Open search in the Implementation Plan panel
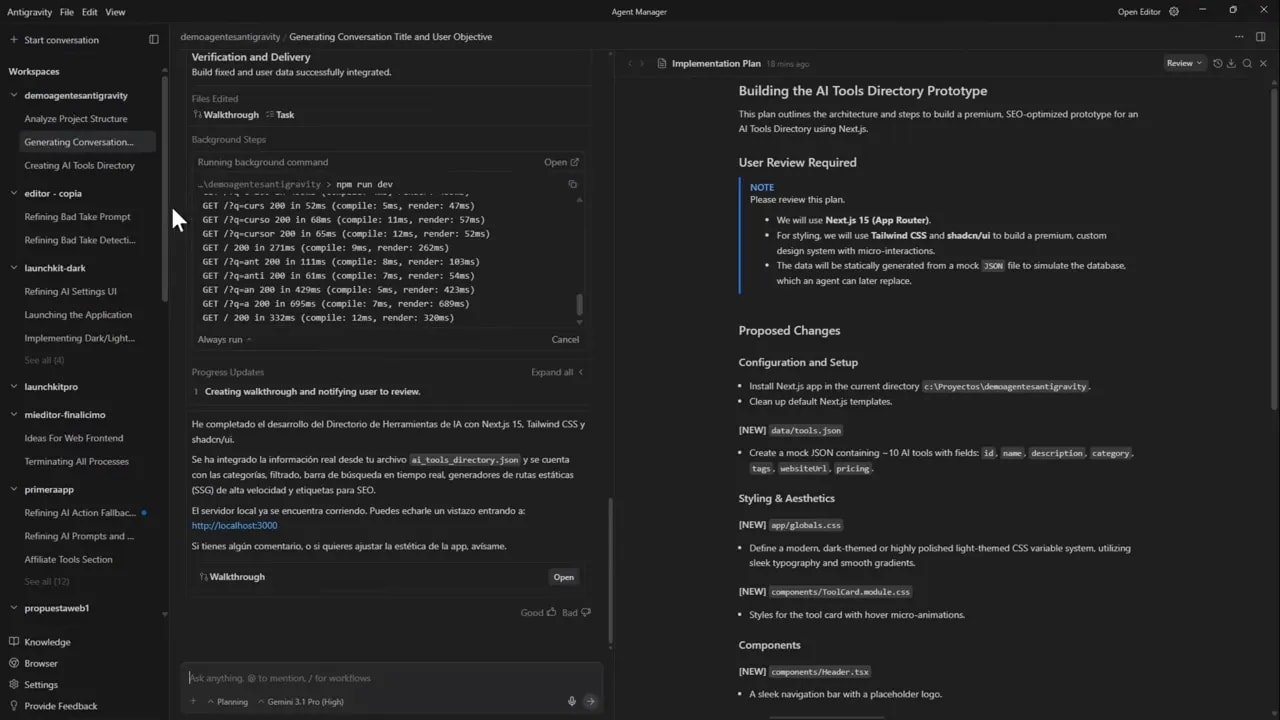This screenshot has width=1280, height=720. [1246, 63]
